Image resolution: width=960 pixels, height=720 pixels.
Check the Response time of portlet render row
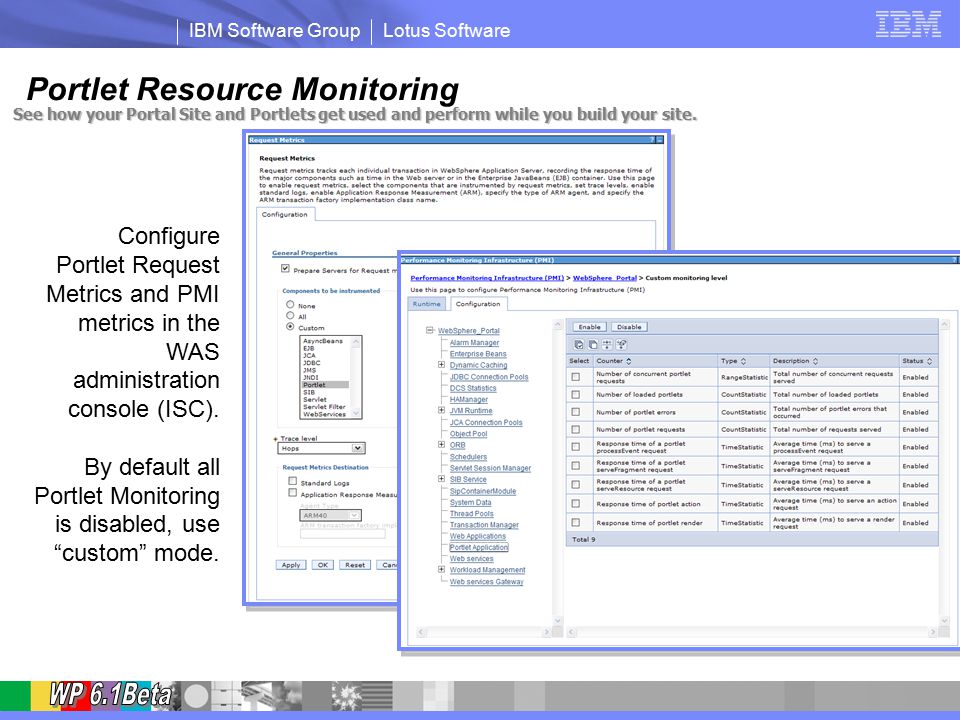point(576,523)
